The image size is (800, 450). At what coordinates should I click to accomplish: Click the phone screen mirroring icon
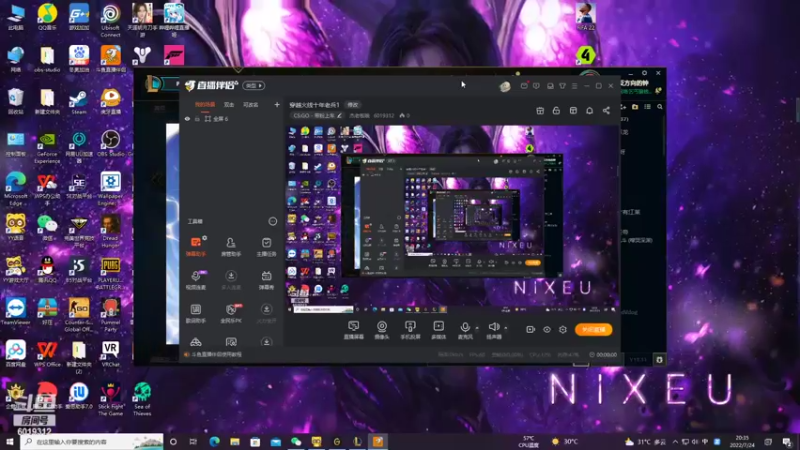[x=410, y=330]
